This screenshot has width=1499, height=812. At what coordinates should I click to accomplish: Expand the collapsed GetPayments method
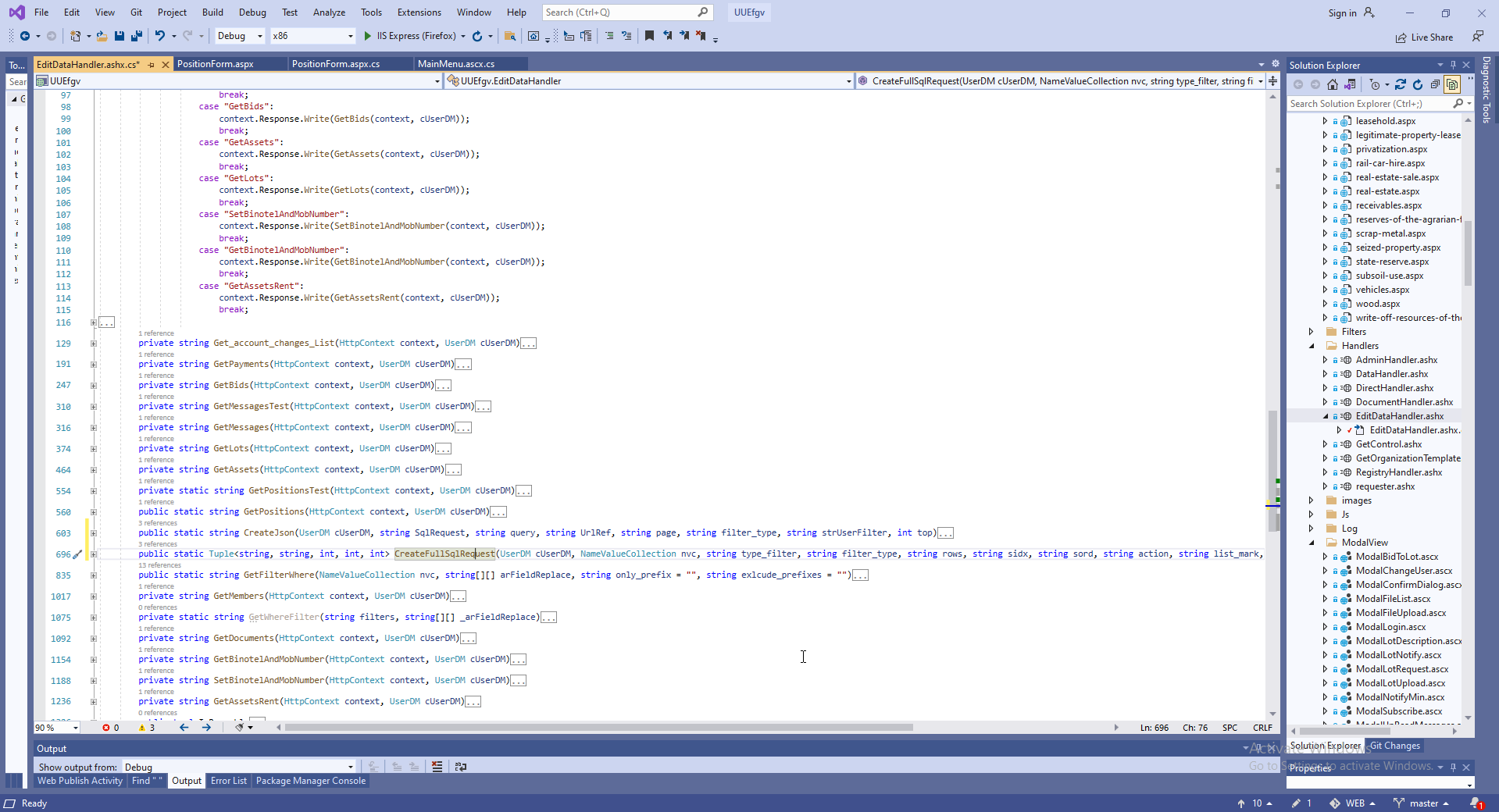click(93, 365)
